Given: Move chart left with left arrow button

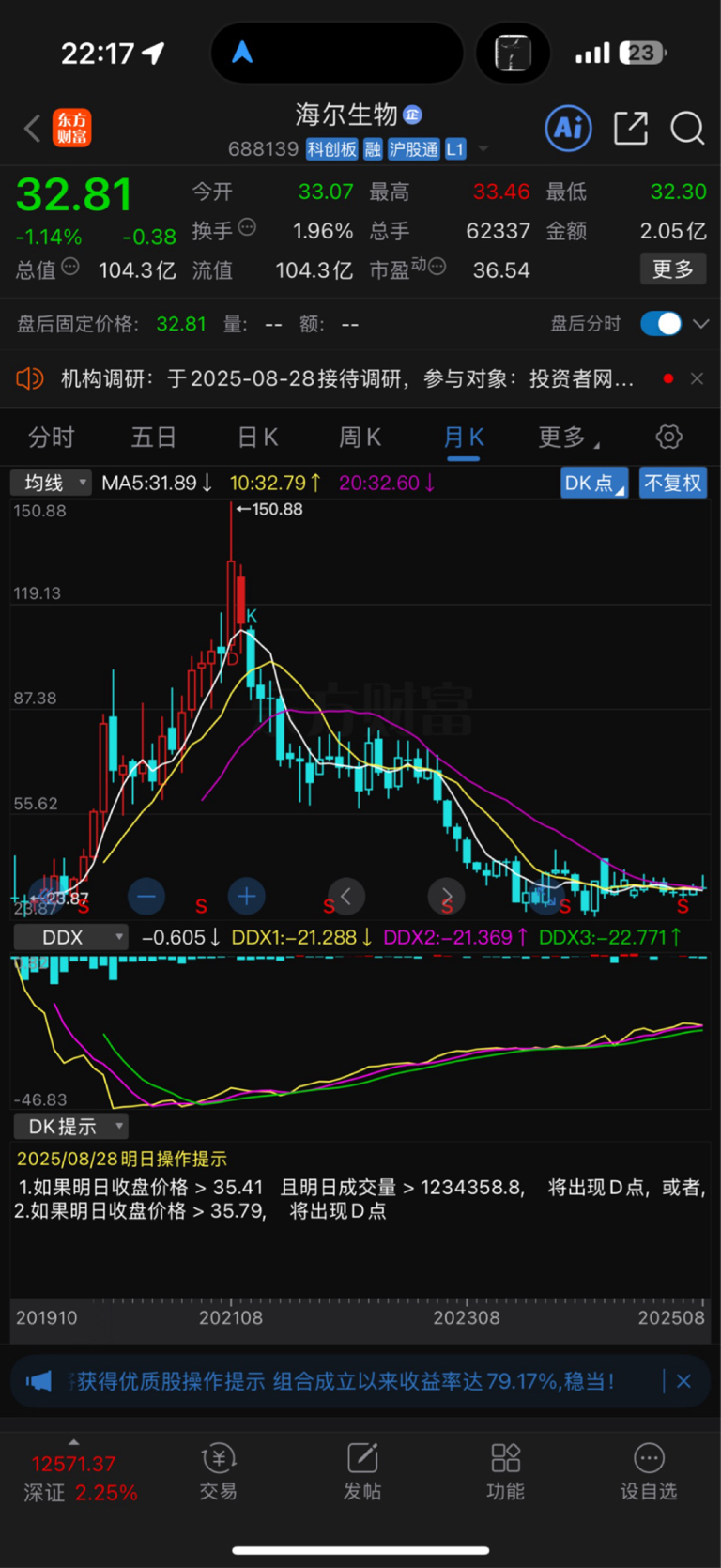Looking at the screenshot, I should [345, 896].
